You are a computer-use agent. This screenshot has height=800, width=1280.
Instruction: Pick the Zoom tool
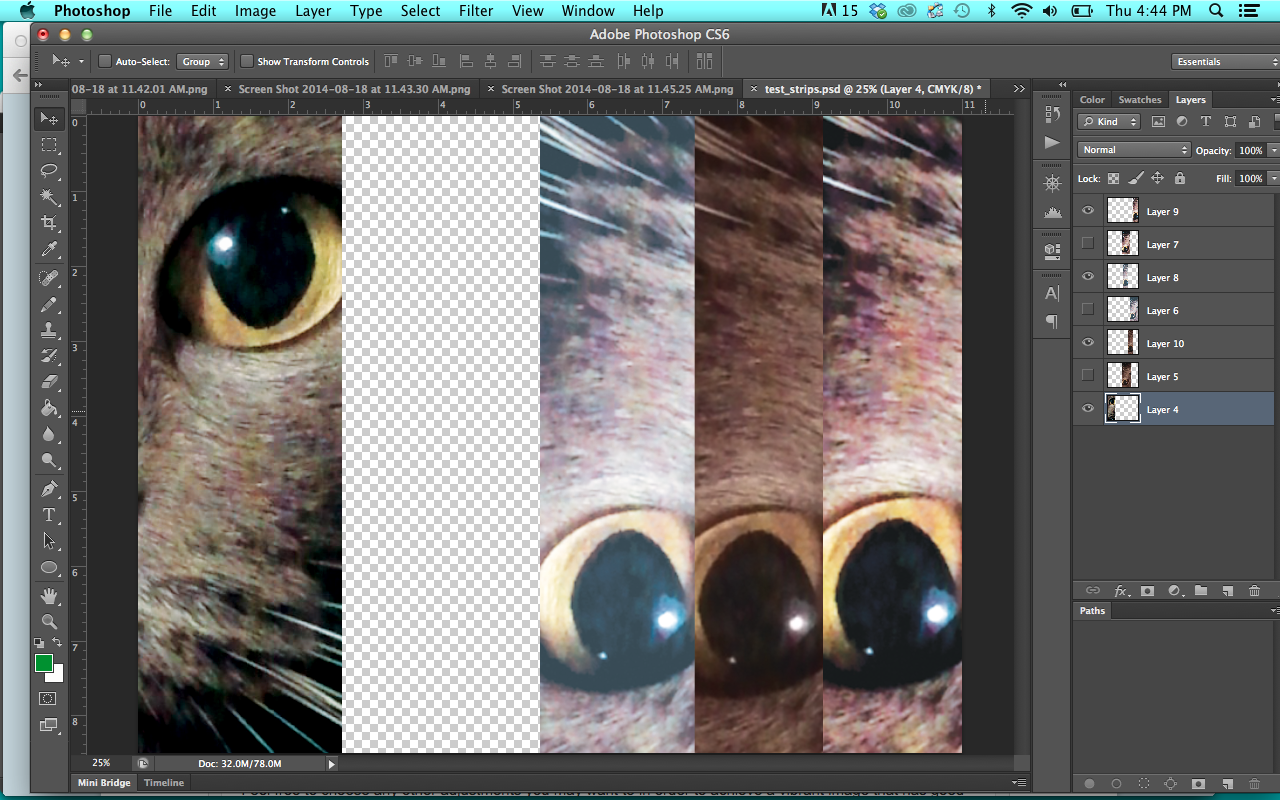pos(49,619)
